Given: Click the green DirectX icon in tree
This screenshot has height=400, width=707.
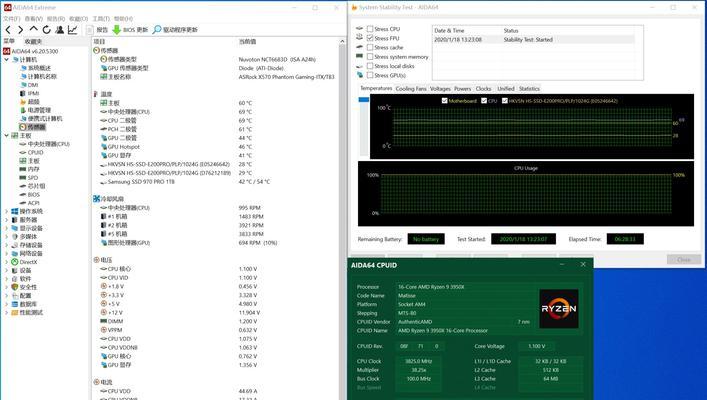Looking at the screenshot, I should 15,262.
